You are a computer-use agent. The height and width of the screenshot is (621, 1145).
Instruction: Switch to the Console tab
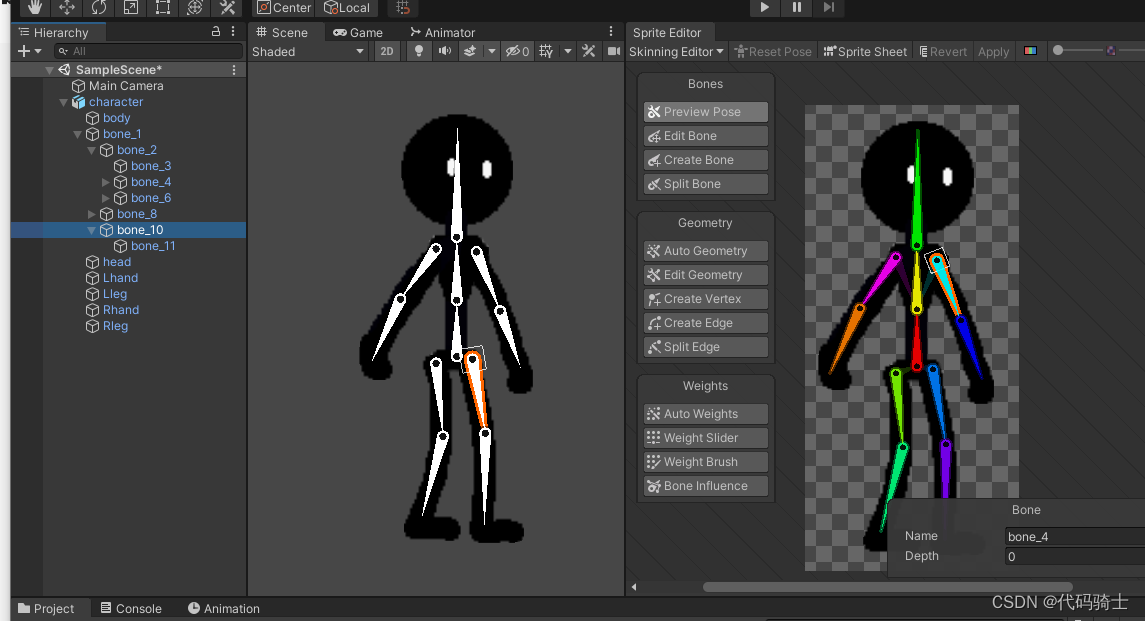130,608
